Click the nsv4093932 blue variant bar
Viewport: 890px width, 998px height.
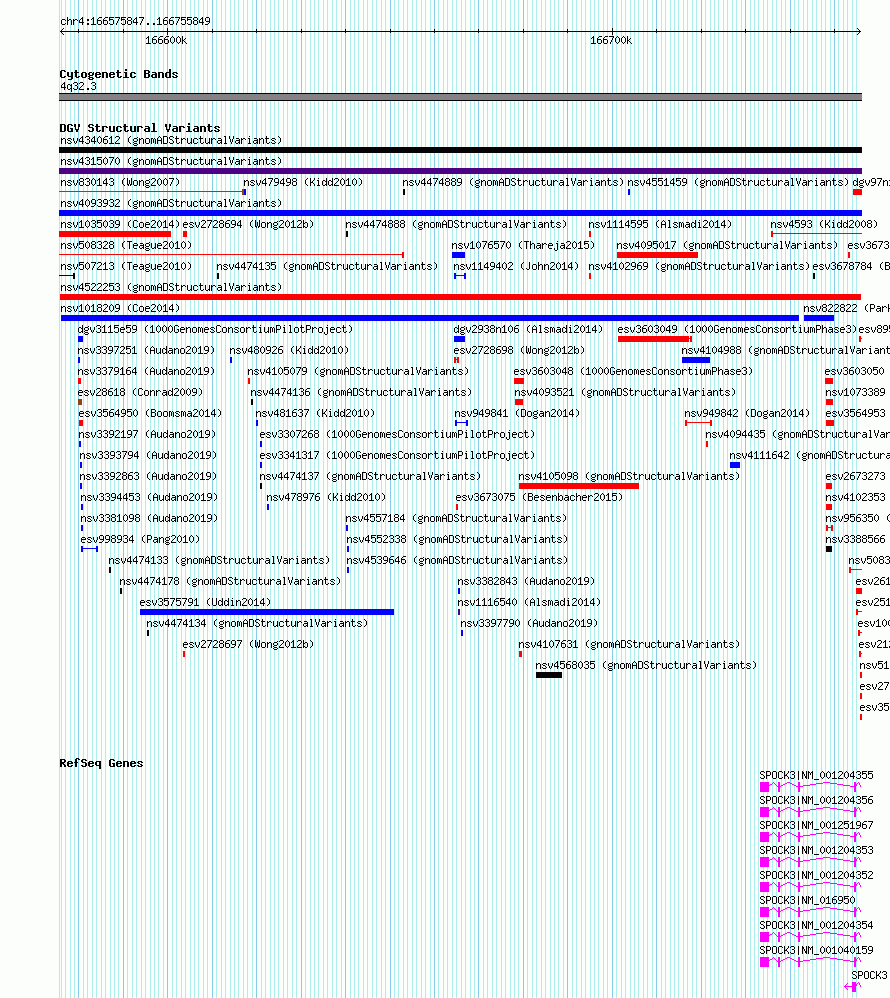click(460, 213)
